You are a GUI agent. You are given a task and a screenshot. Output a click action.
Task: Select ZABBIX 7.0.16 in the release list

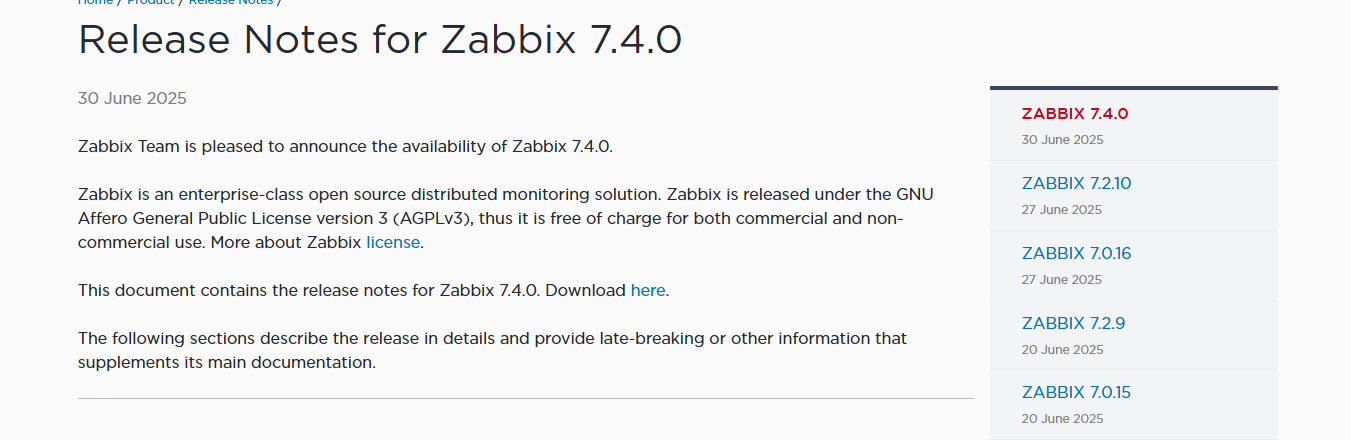point(1076,254)
